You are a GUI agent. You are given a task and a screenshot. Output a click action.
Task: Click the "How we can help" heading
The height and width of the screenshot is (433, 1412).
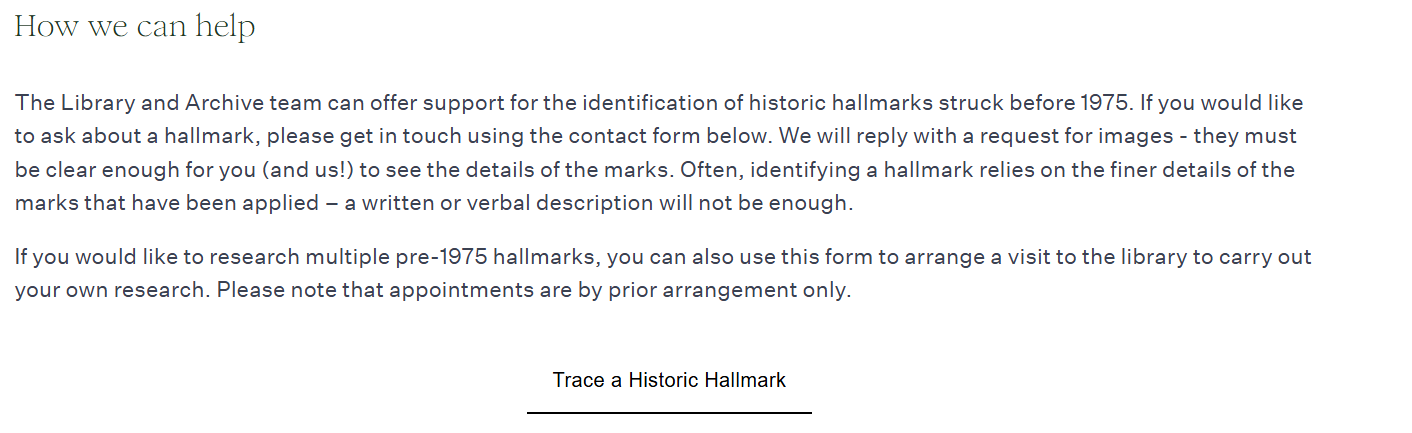point(135,27)
